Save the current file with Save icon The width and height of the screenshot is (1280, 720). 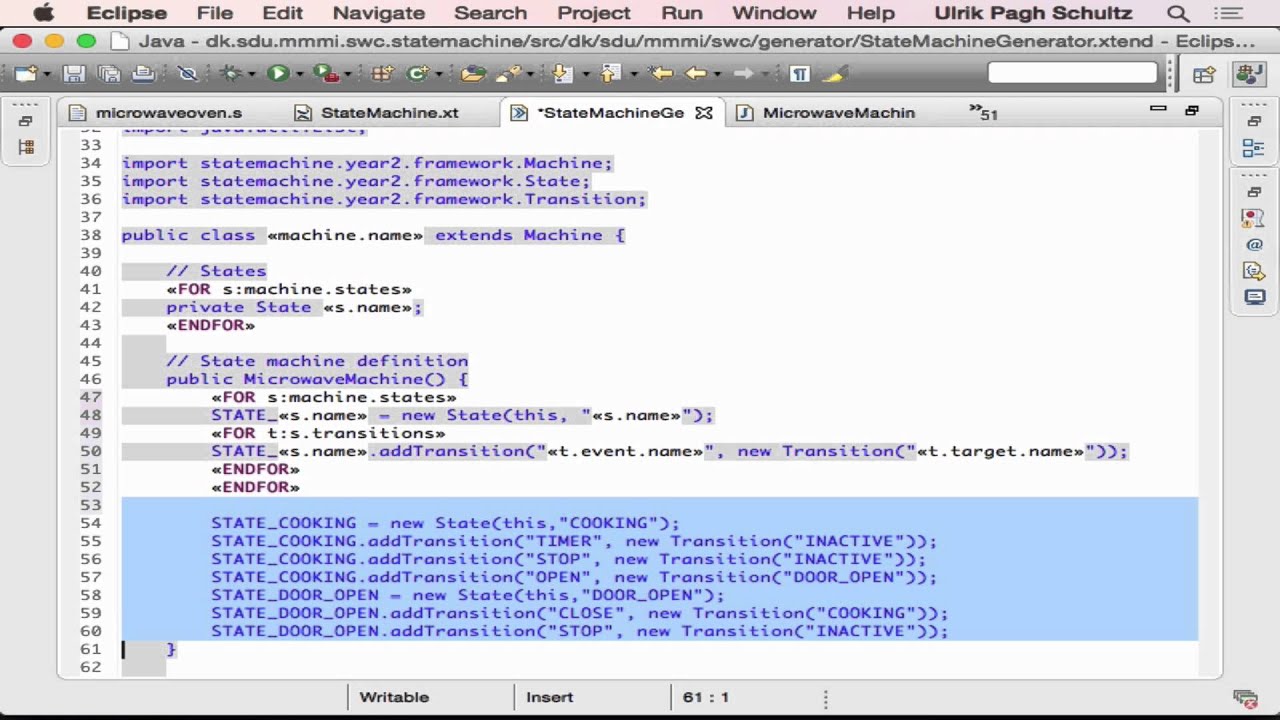point(74,73)
